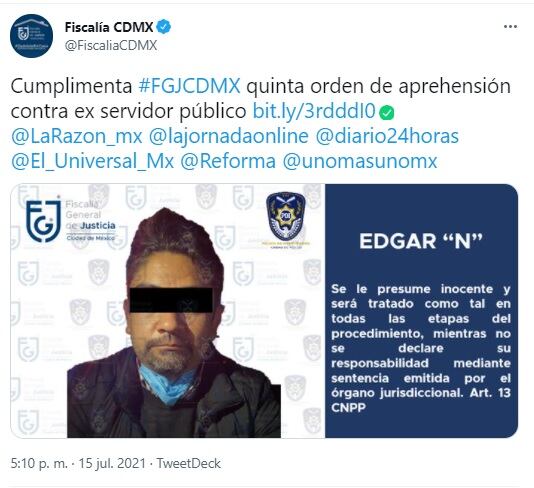Open the three-dot more options menu
Viewport: 534px width, 488px height.
[510, 27]
